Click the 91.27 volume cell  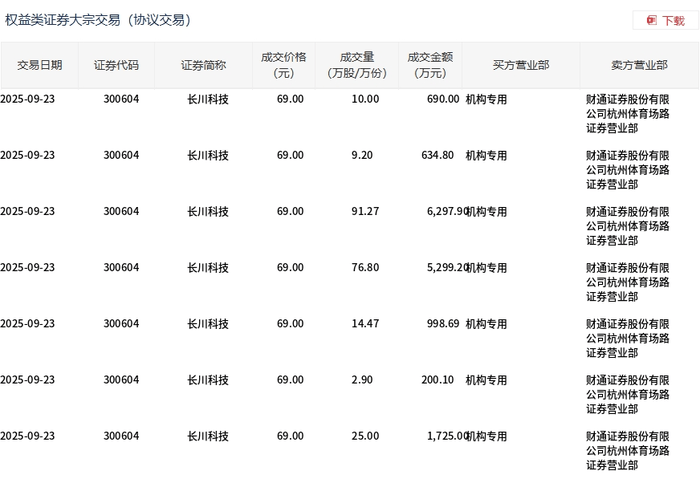tap(365, 212)
